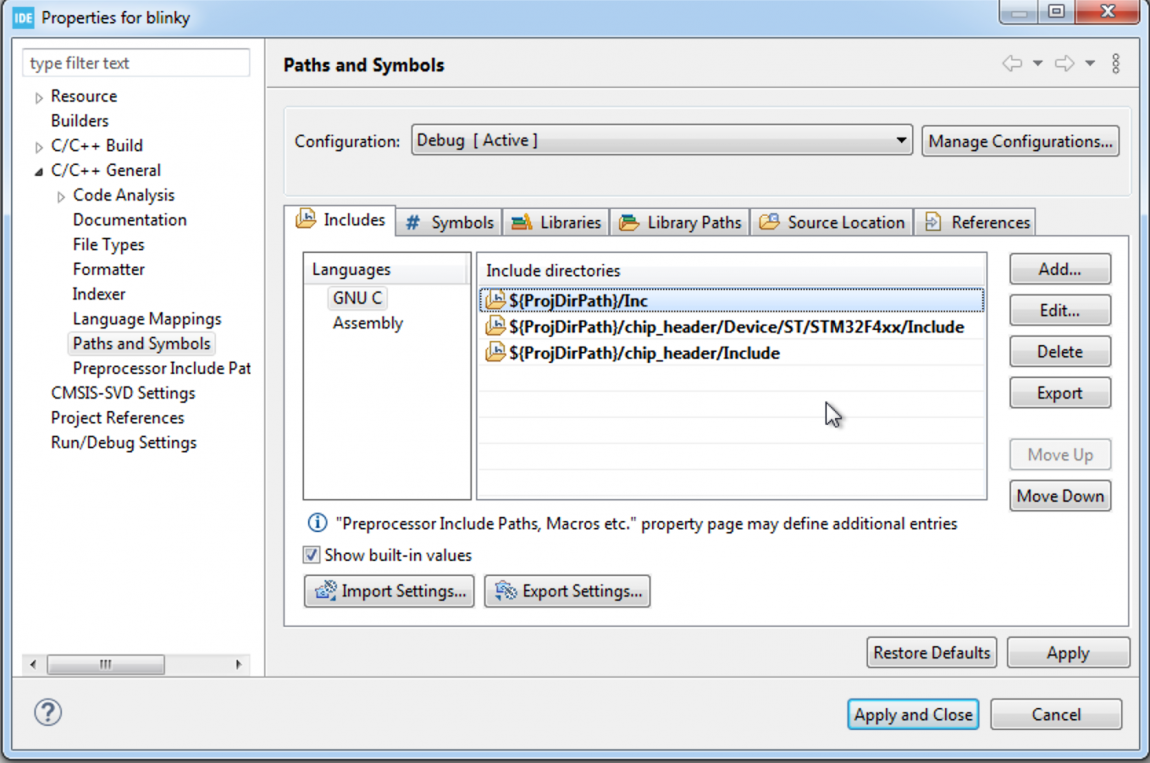
Task: Open CMSIS-SVD Settings page
Action: tap(123, 393)
